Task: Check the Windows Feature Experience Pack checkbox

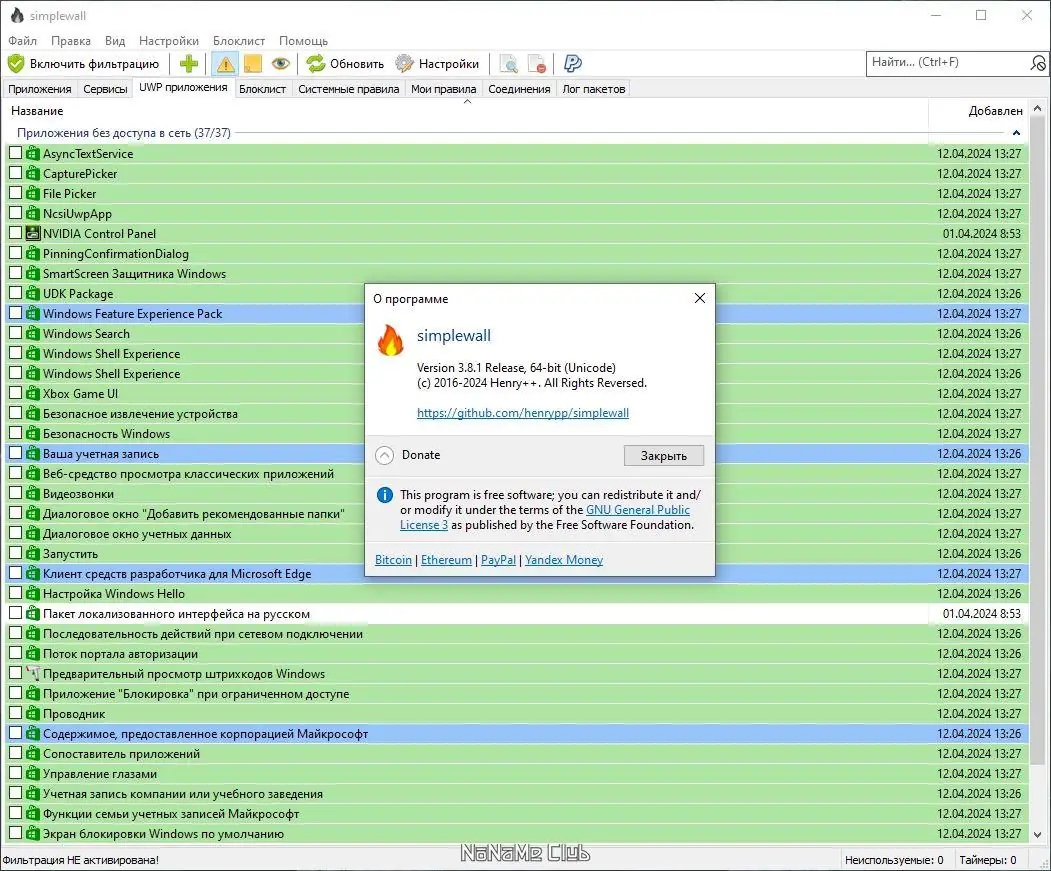Action: click(x=15, y=313)
